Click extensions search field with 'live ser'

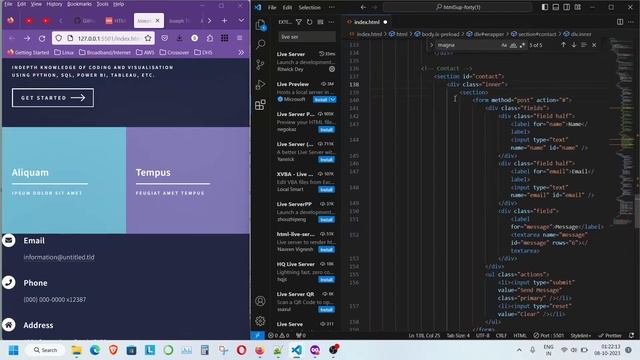307,37
